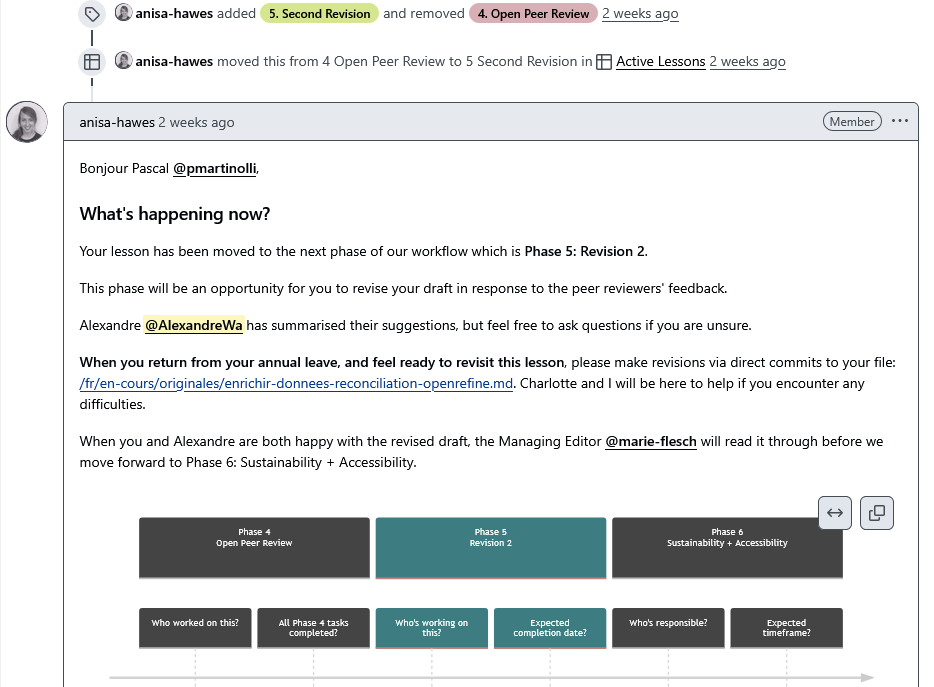Click the expand diagram arrows icon
This screenshot has width=934, height=687.
pyautogui.click(x=835, y=513)
